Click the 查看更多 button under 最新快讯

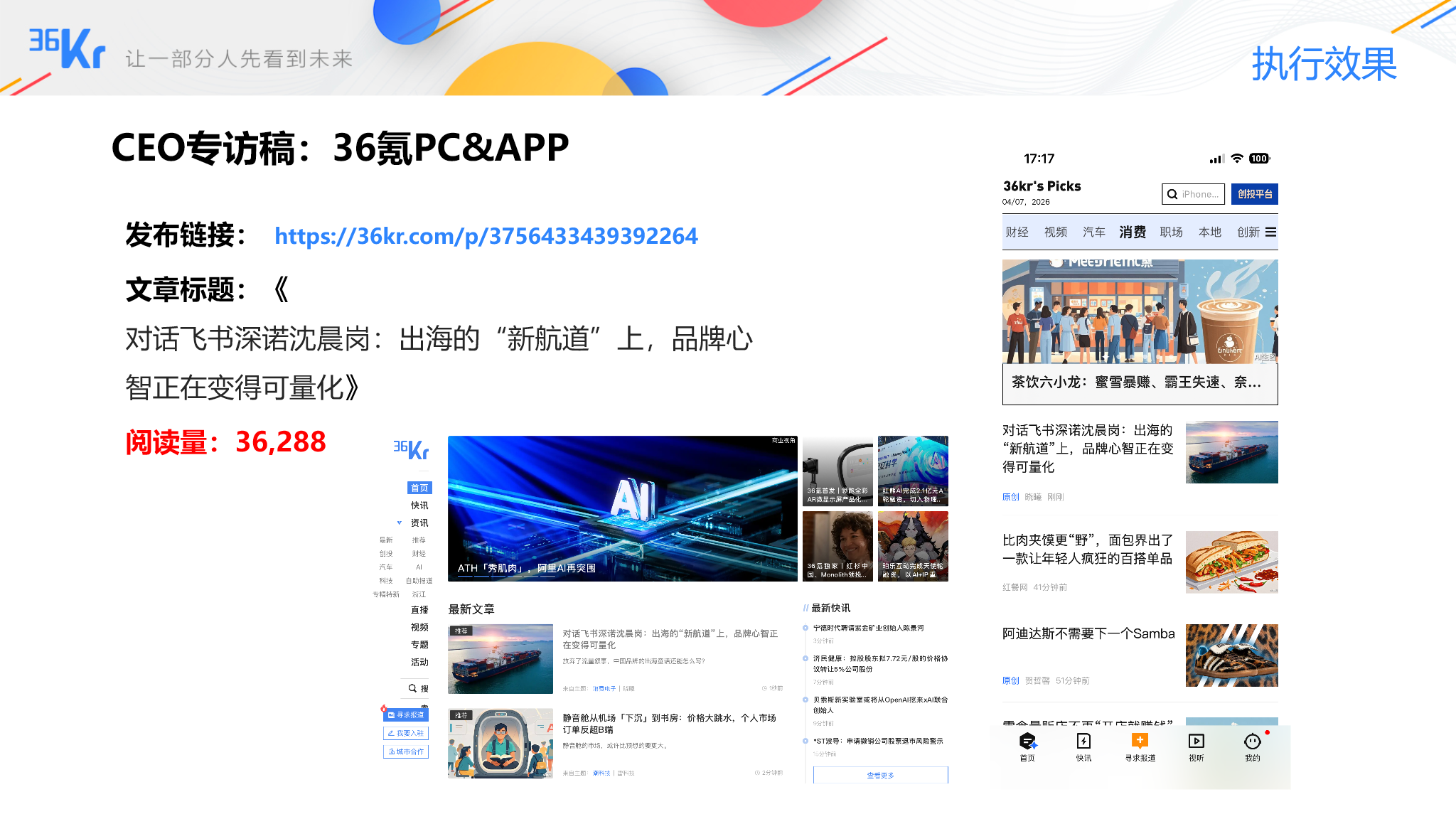point(880,775)
